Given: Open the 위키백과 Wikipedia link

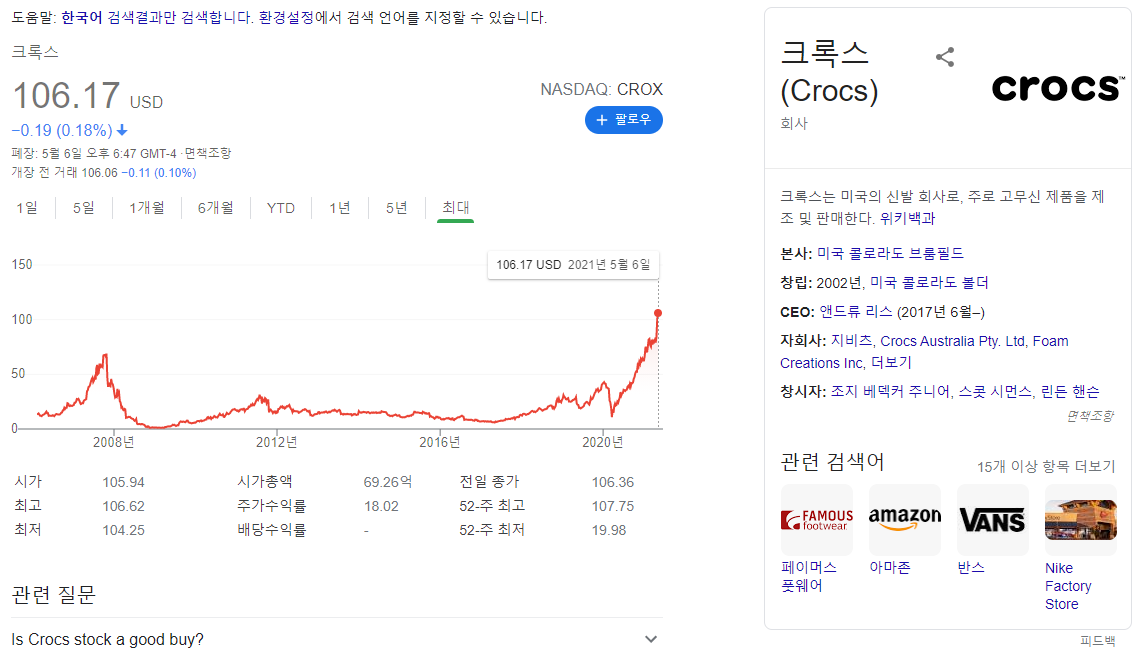Looking at the screenshot, I should pyautogui.click(x=907, y=219).
